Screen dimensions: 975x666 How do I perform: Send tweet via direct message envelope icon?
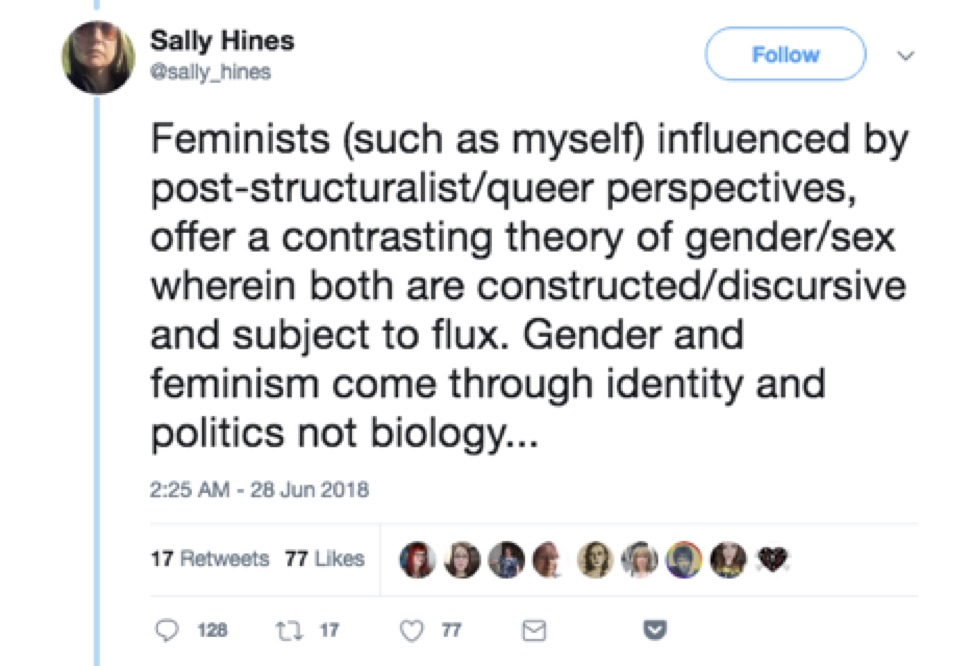(536, 630)
